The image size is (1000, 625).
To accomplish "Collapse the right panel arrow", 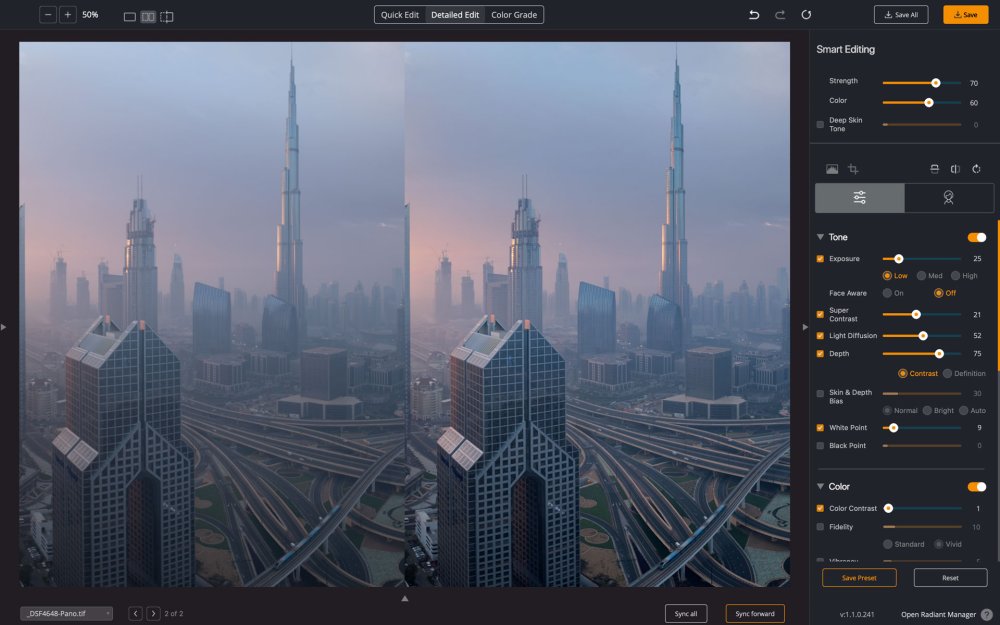I will (805, 327).
